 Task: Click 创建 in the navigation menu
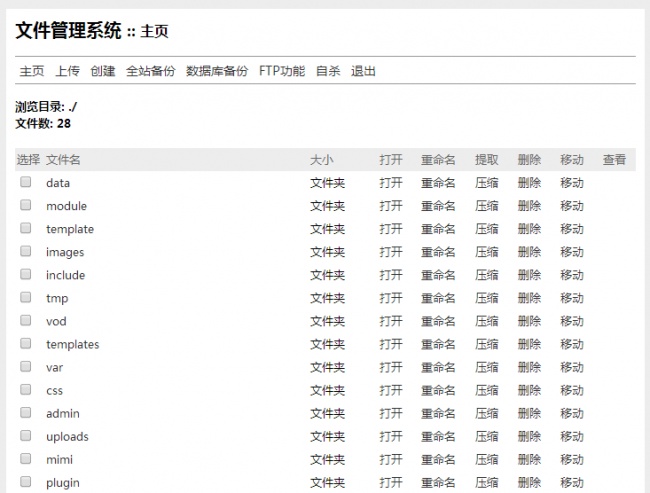point(103,71)
